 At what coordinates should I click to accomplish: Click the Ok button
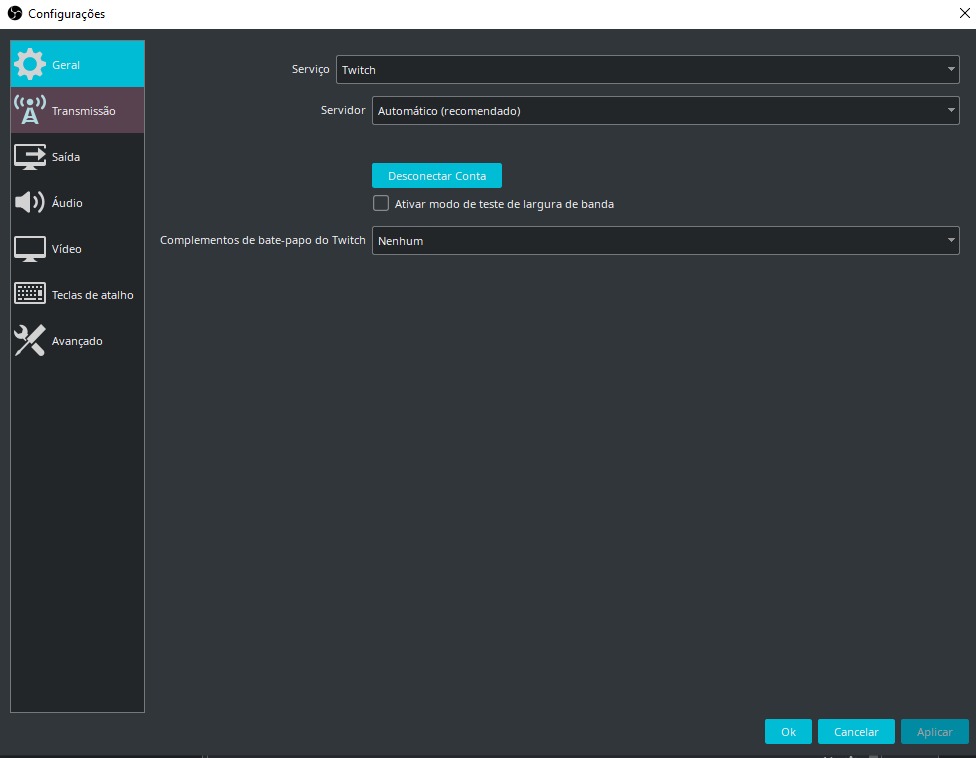point(788,732)
